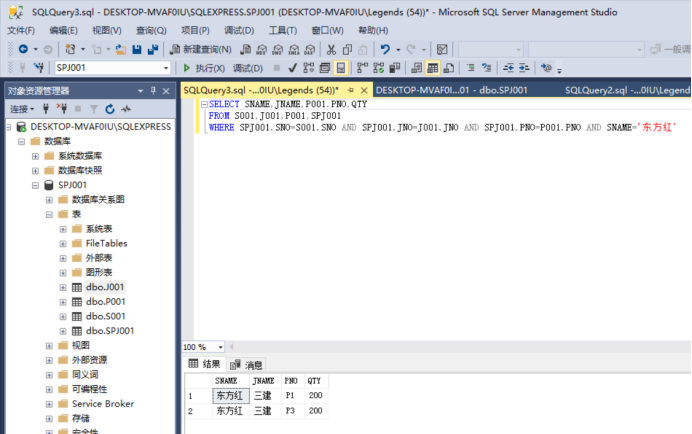This screenshot has height=434, width=692.
Task: Switch output to Results to Text
Action: click(x=416, y=68)
